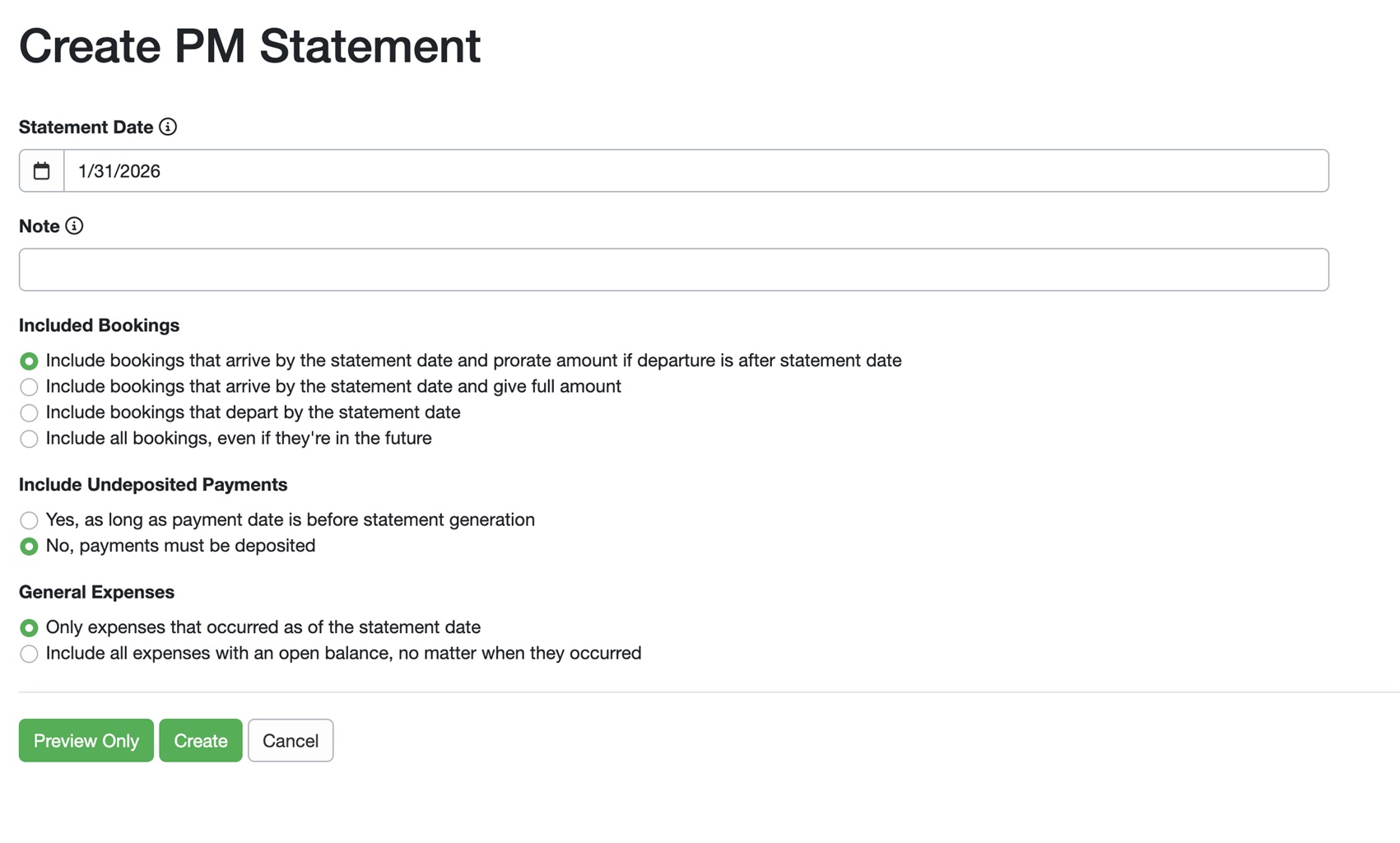This screenshot has height=843, width=1400.
Task: Select only expenses as of statement date
Action: (x=29, y=628)
